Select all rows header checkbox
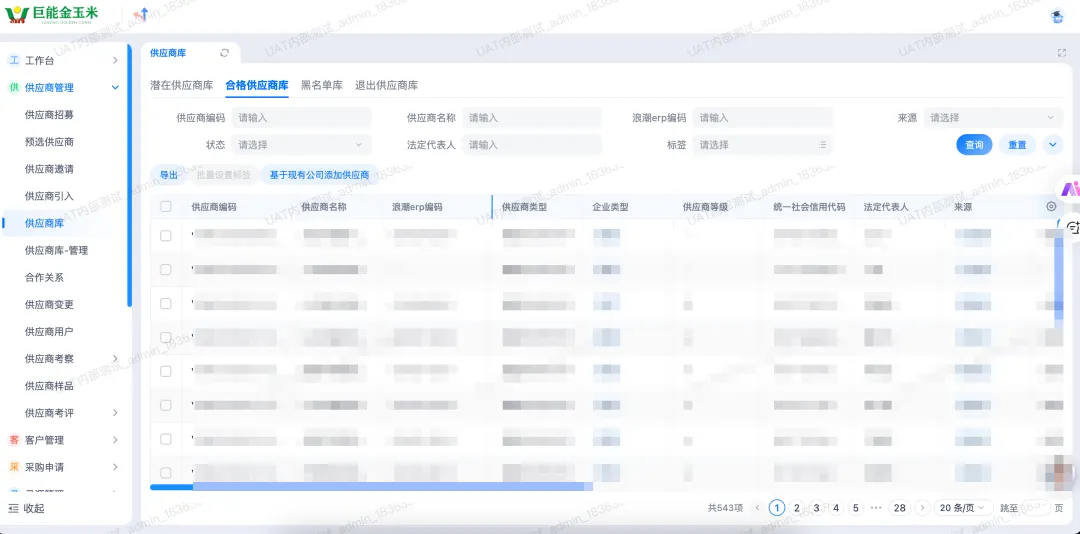Image resolution: width=1080 pixels, height=534 pixels. 166,207
